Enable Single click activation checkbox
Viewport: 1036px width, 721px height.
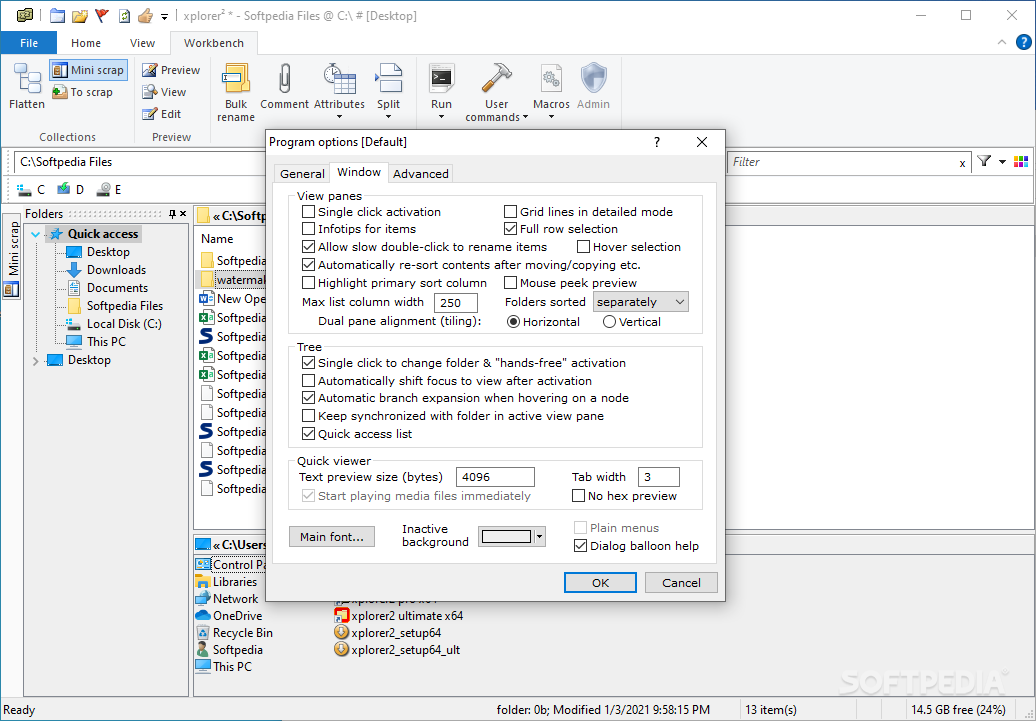pos(309,212)
